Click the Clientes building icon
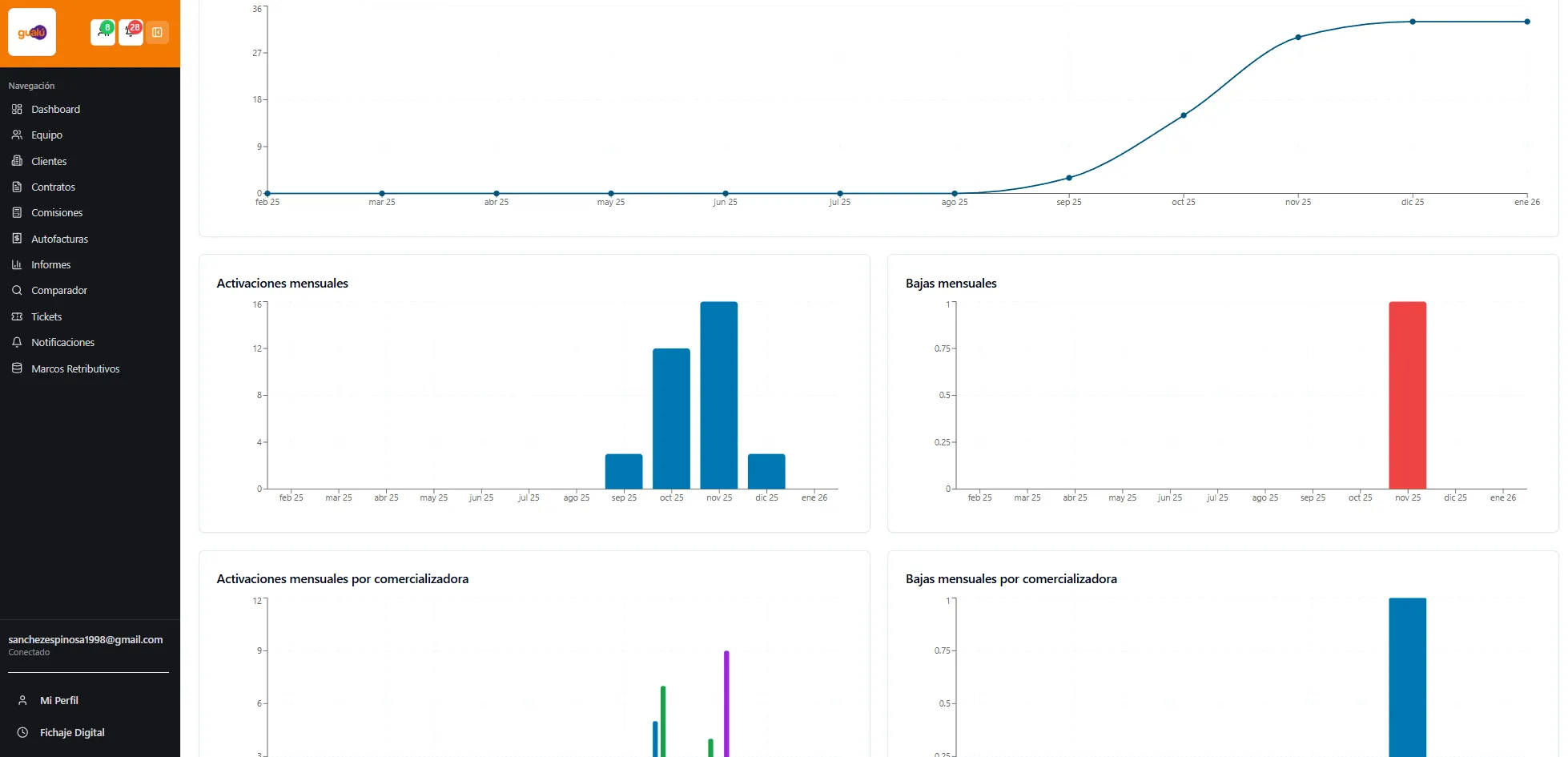 click(17, 161)
